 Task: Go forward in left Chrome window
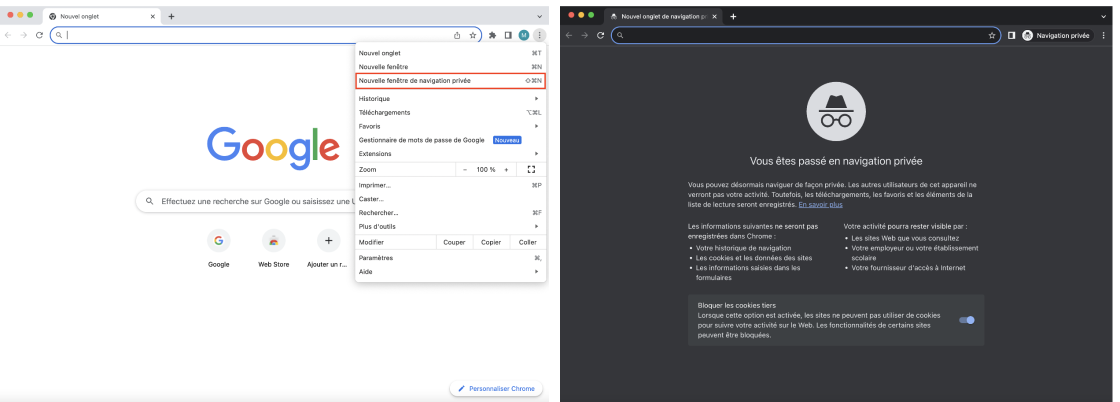(x=24, y=35)
